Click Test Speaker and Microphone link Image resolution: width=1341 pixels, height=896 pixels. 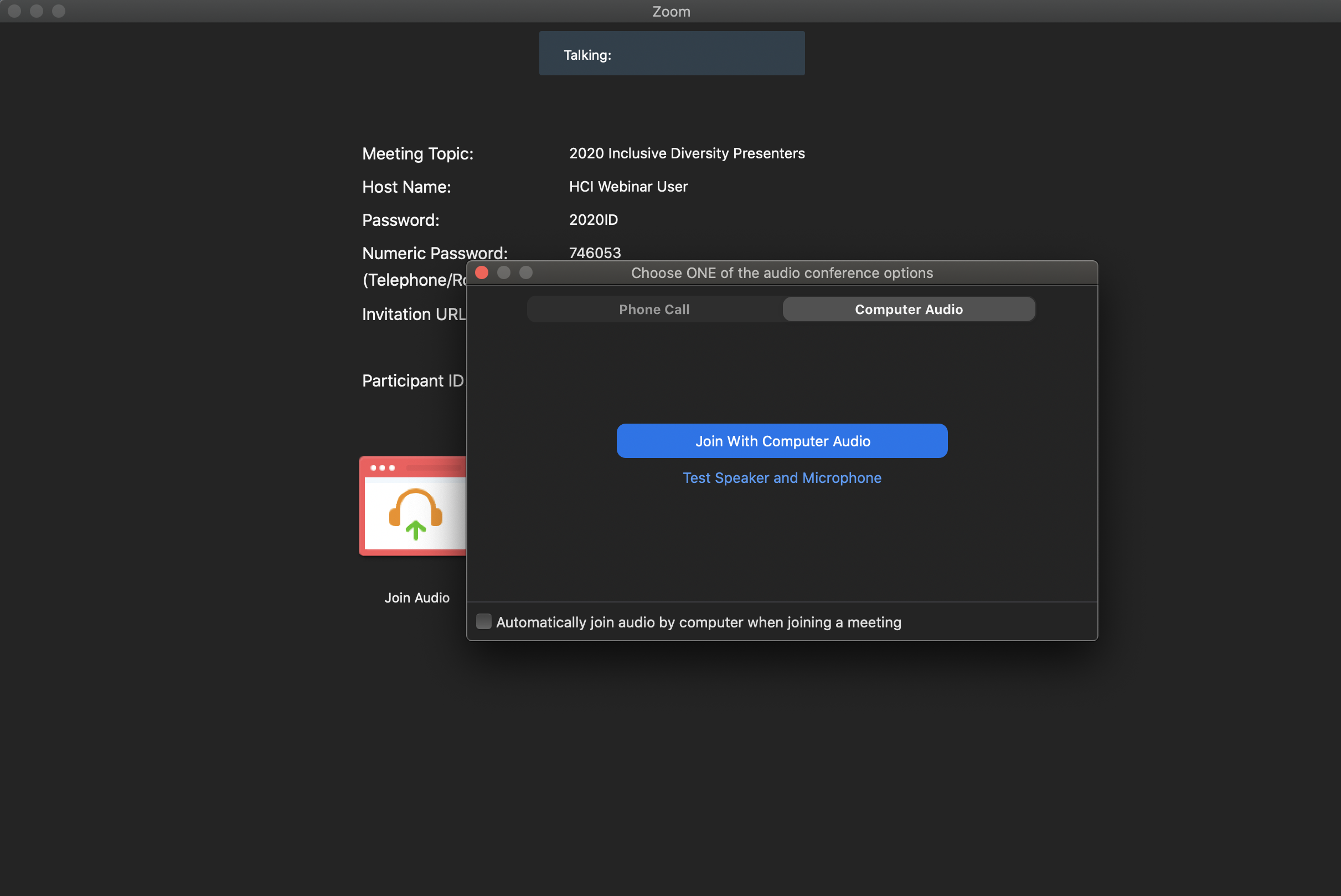click(782, 478)
